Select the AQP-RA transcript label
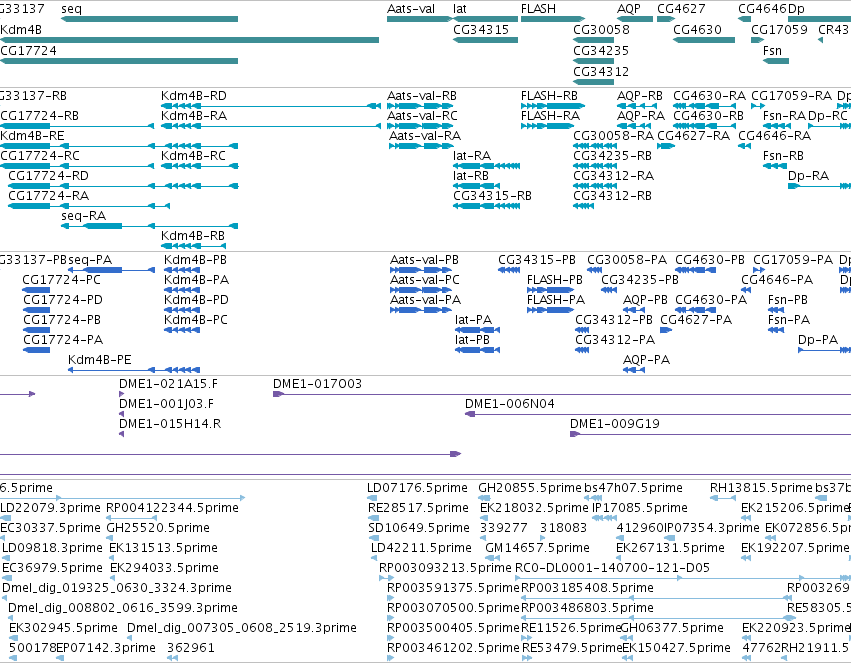Image resolution: width=851 pixels, height=663 pixels. 641,116
